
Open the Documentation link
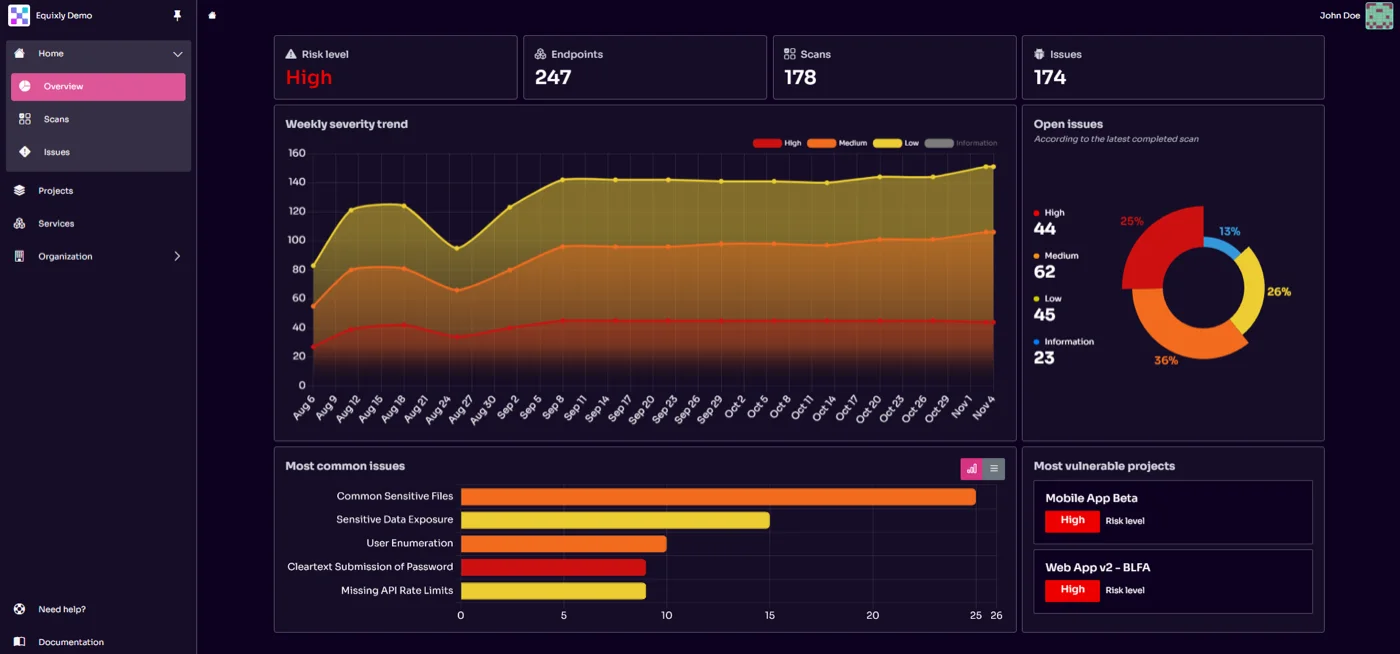click(71, 641)
